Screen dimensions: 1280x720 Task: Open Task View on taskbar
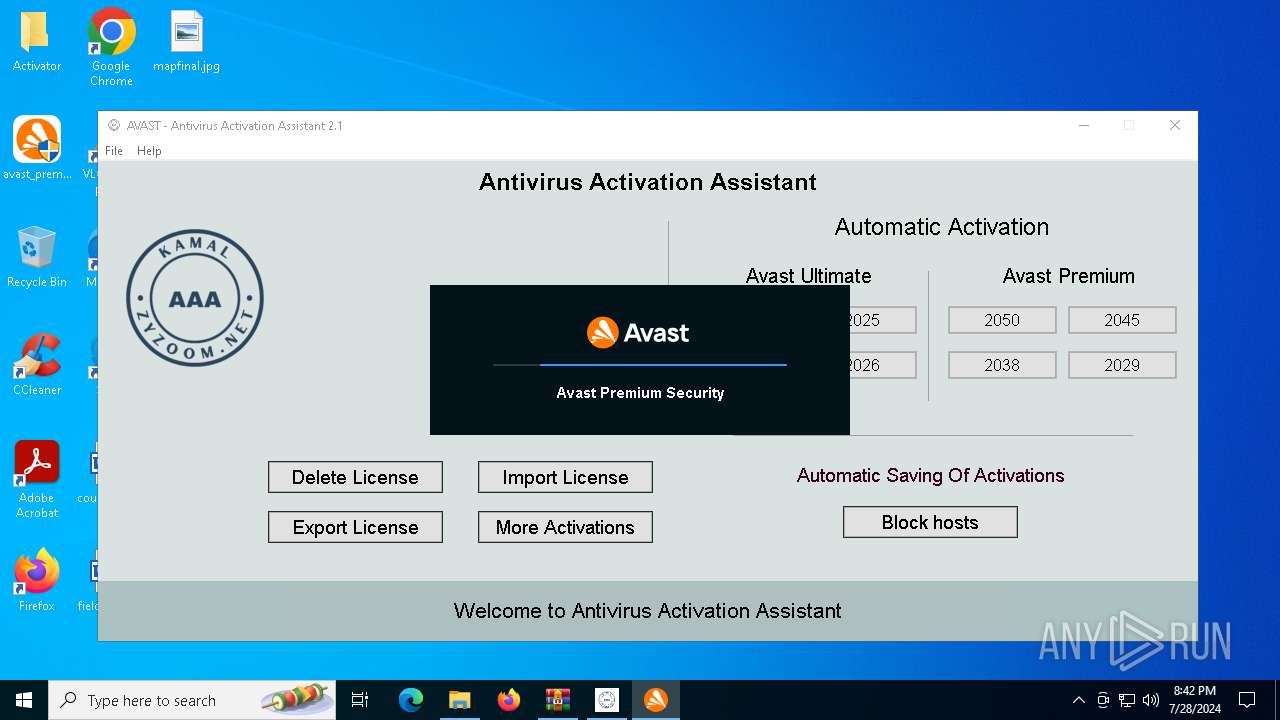click(360, 700)
